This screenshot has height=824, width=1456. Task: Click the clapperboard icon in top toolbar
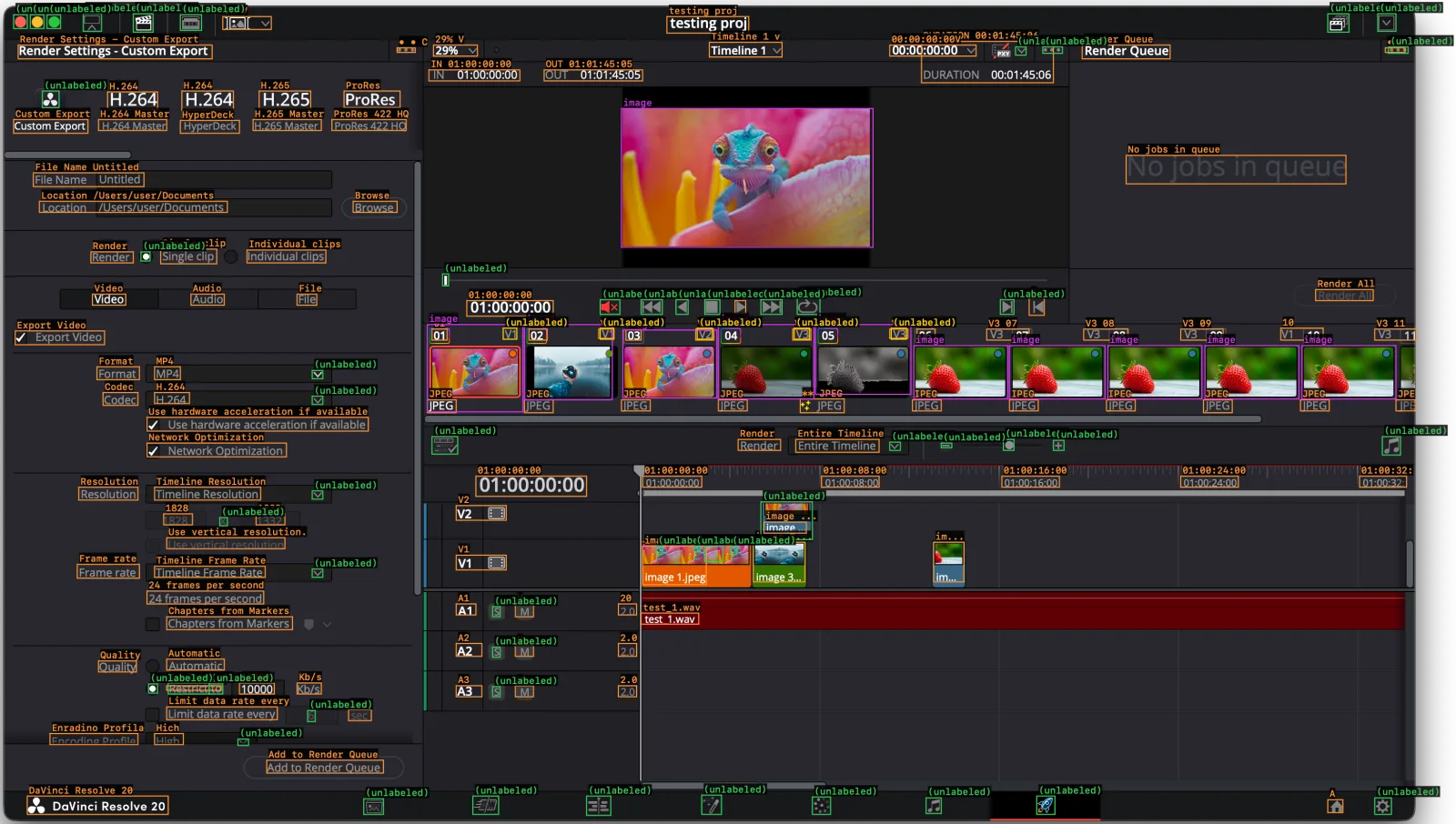143,23
